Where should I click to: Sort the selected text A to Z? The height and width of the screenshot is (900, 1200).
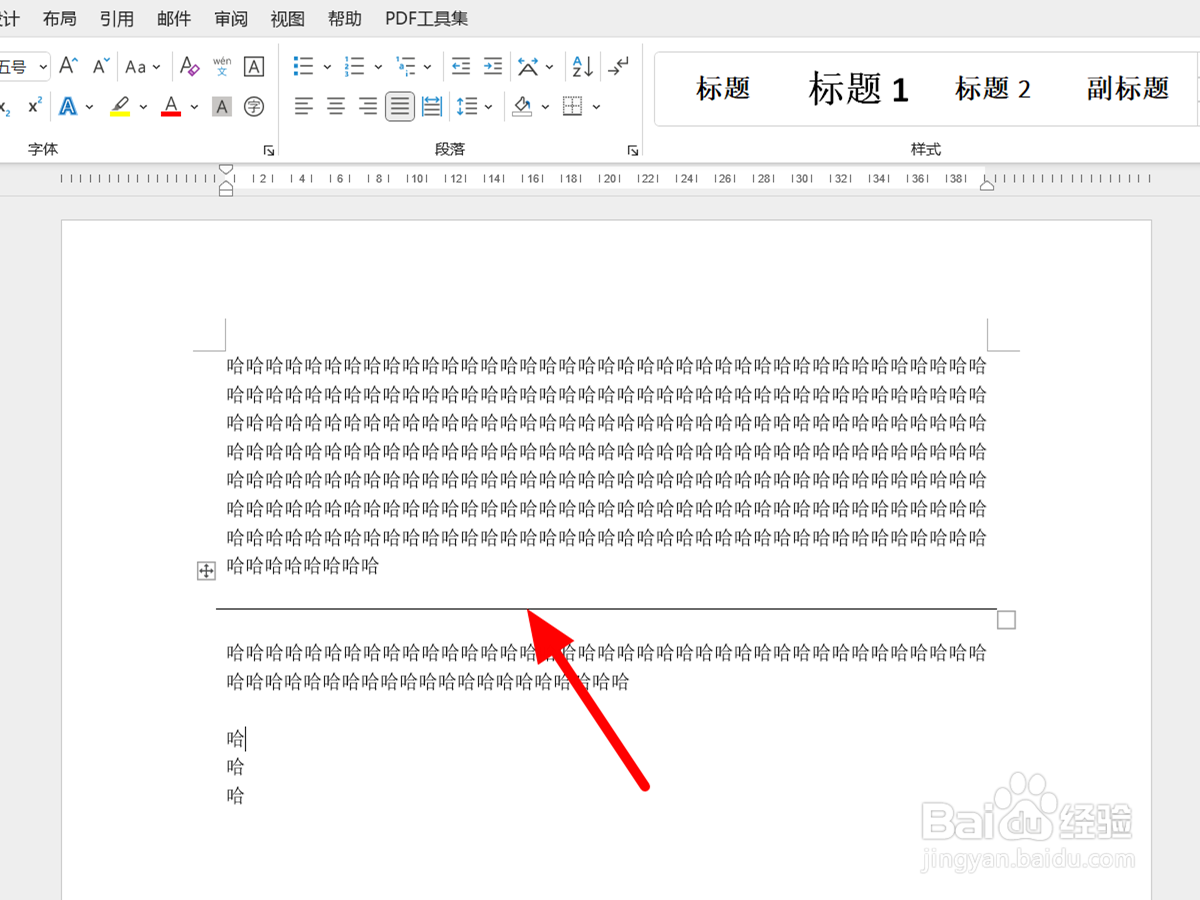tap(582, 66)
